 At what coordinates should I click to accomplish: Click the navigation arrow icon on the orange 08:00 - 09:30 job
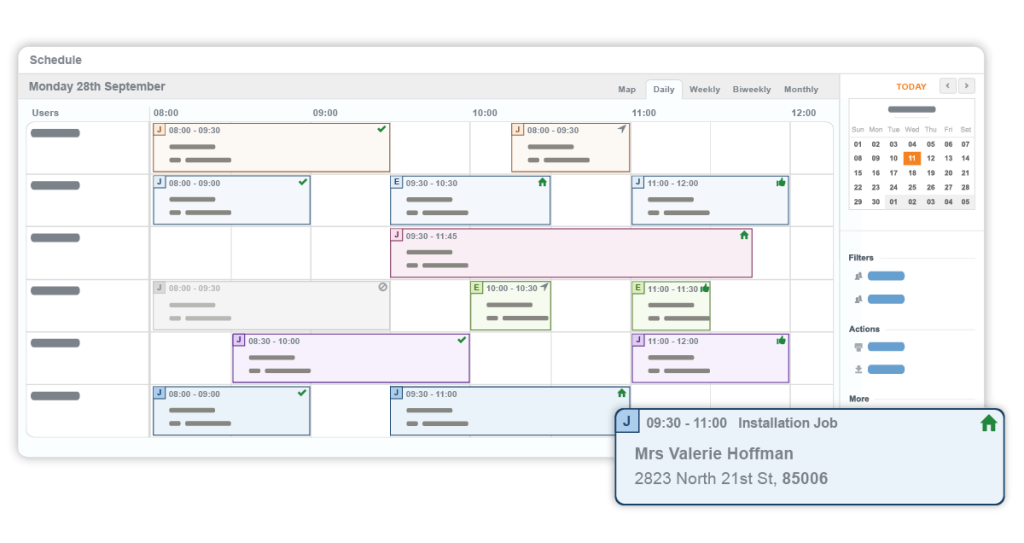point(622,129)
